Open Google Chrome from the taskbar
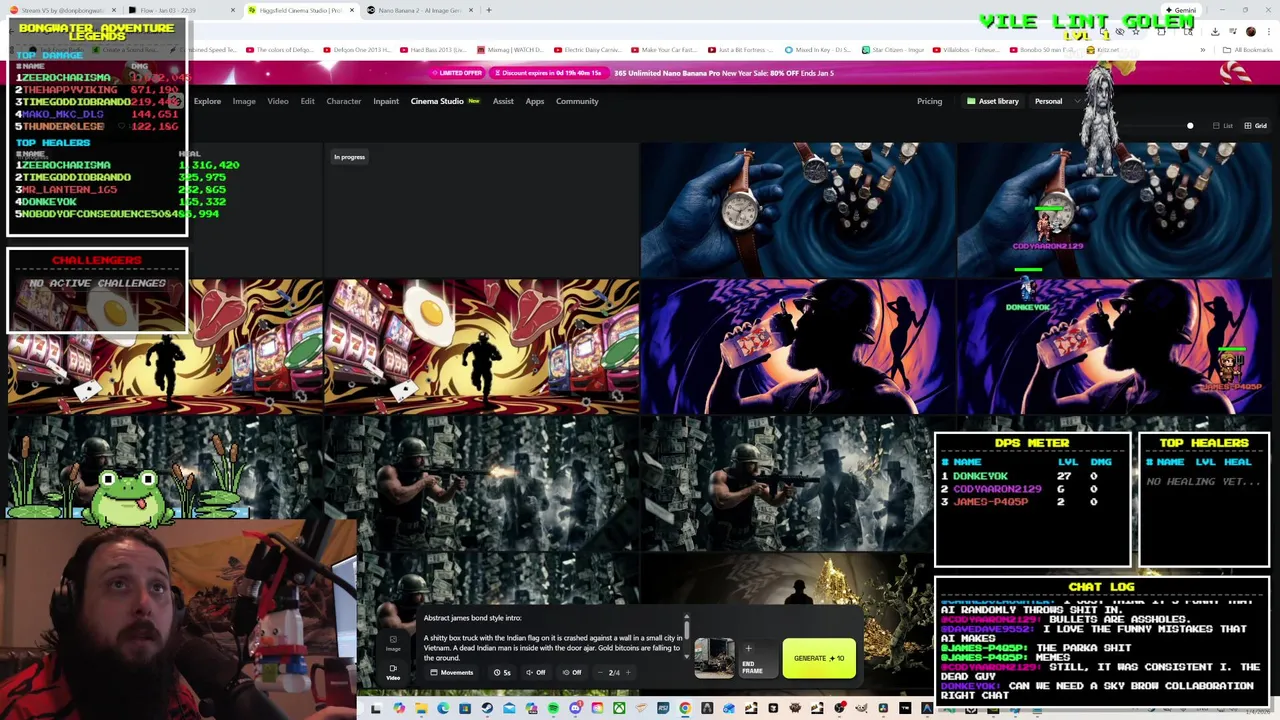The height and width of the screenshot is (720, 1280). click(685, 708)
